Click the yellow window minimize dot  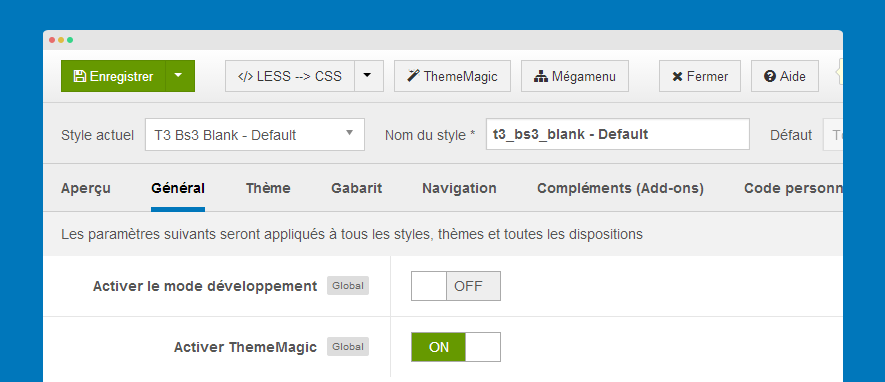[x=61, y=40]
